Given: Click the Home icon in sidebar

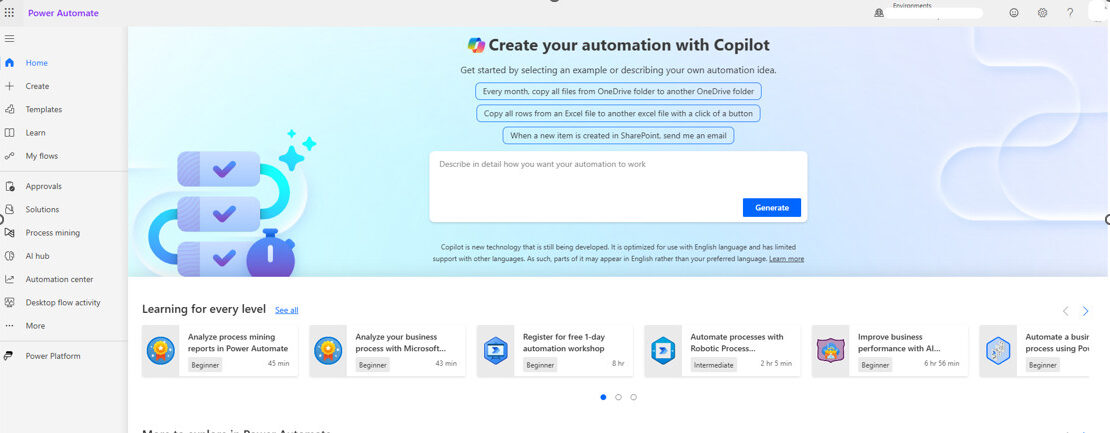Looking at the screenshot, I should [x=9, y=62].
